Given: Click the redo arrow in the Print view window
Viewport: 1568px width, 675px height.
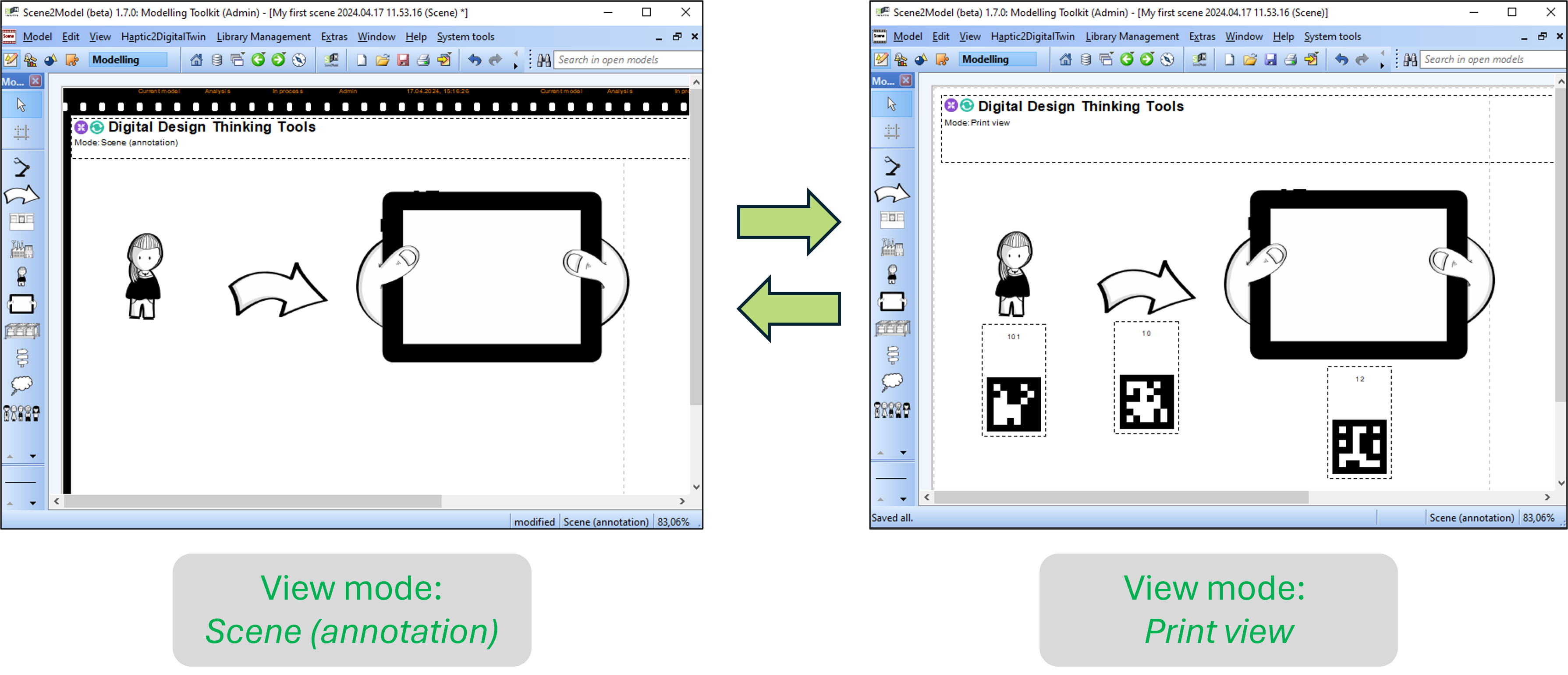Looking at the screenshot, I should click(x=1362, y=59).
